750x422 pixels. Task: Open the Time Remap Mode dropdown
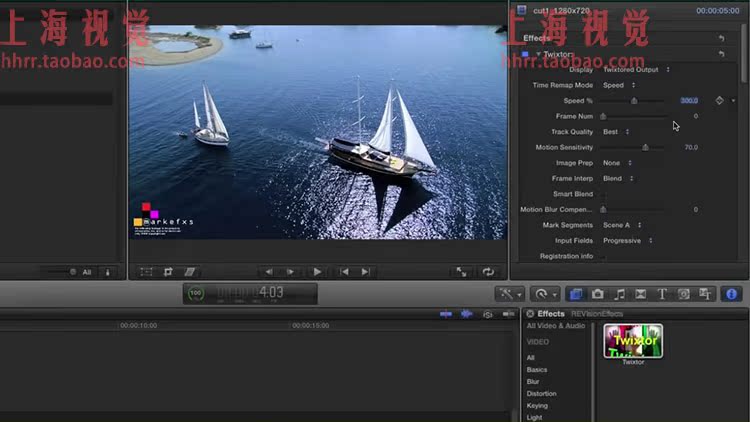[x=619, y=85]
